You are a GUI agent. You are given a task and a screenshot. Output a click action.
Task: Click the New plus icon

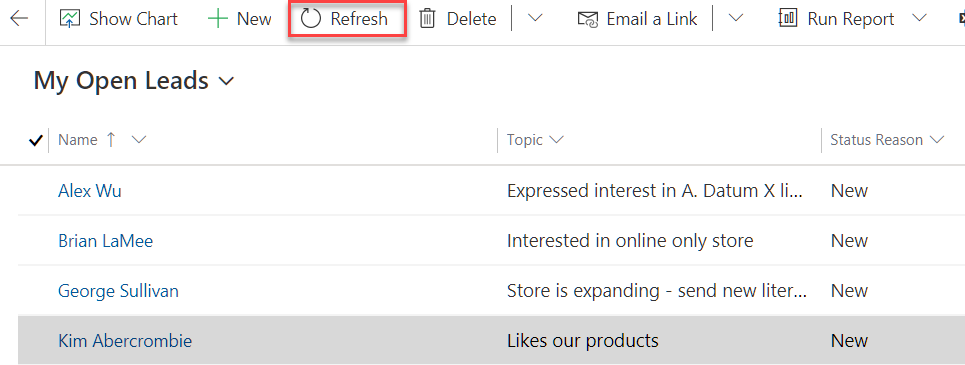(217, 19)
